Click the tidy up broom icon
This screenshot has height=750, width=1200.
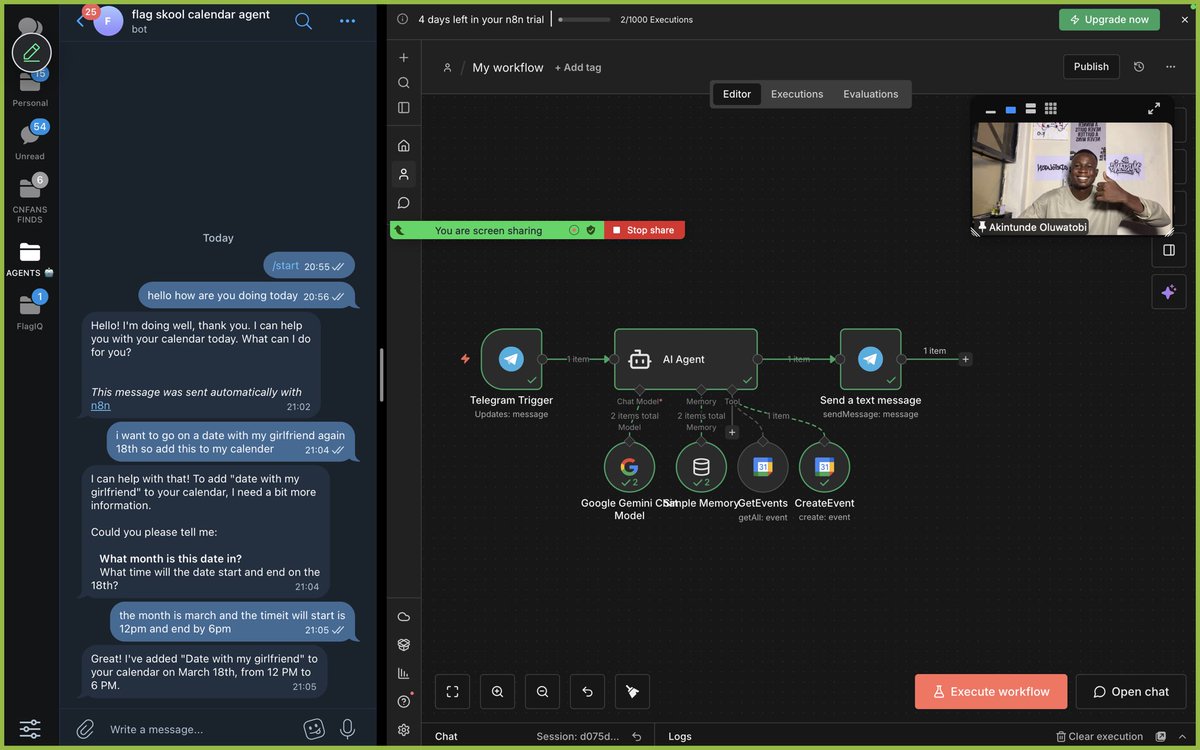pyautogui.click(x=632, y=691)
